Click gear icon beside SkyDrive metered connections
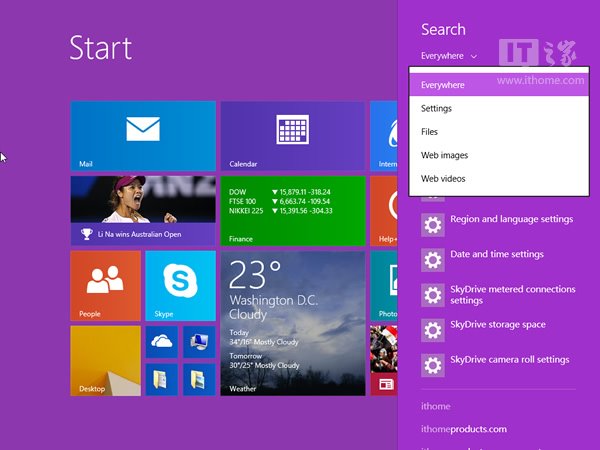This screenshot has height=450, width=600. tap(433, 295)
